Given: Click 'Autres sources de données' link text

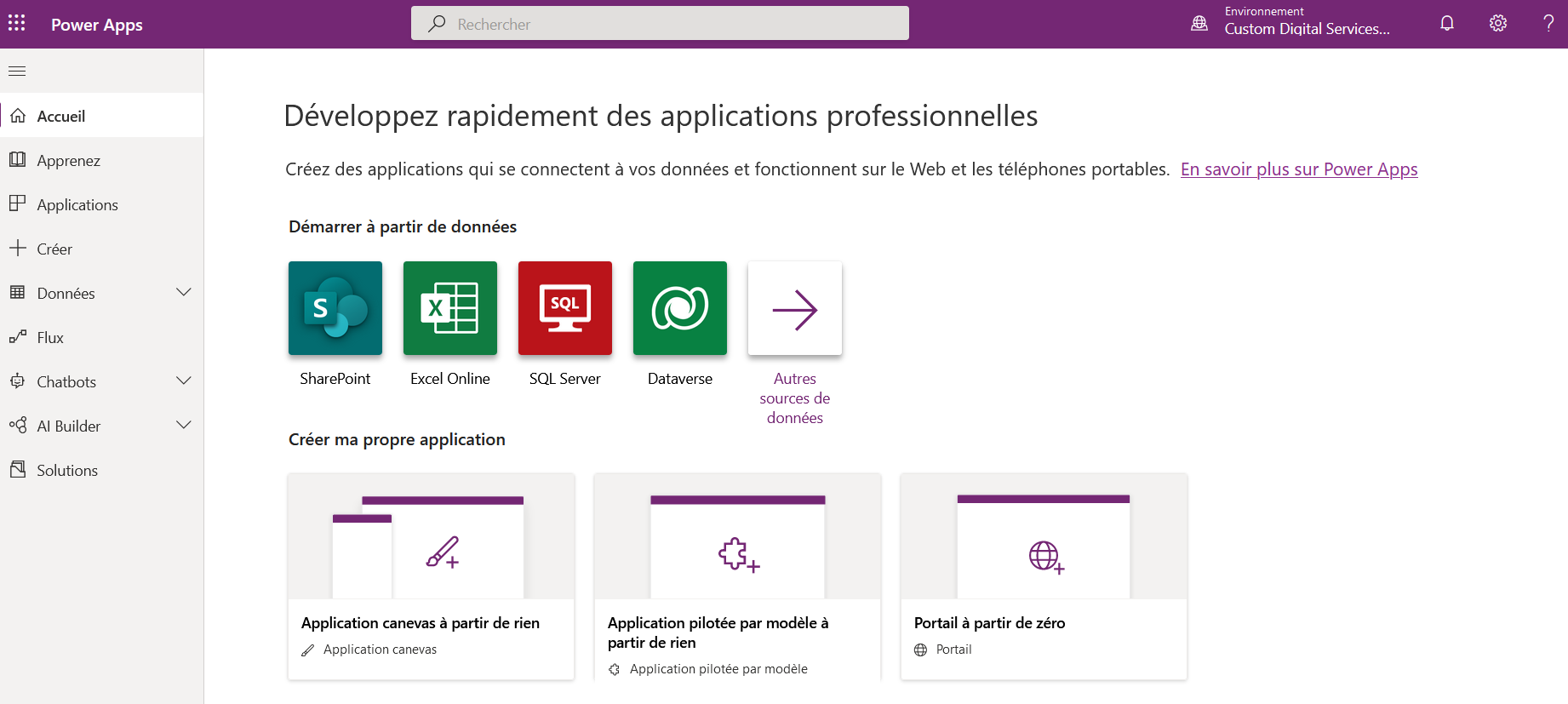Looking at the screenshot, I should click(795, 398).
